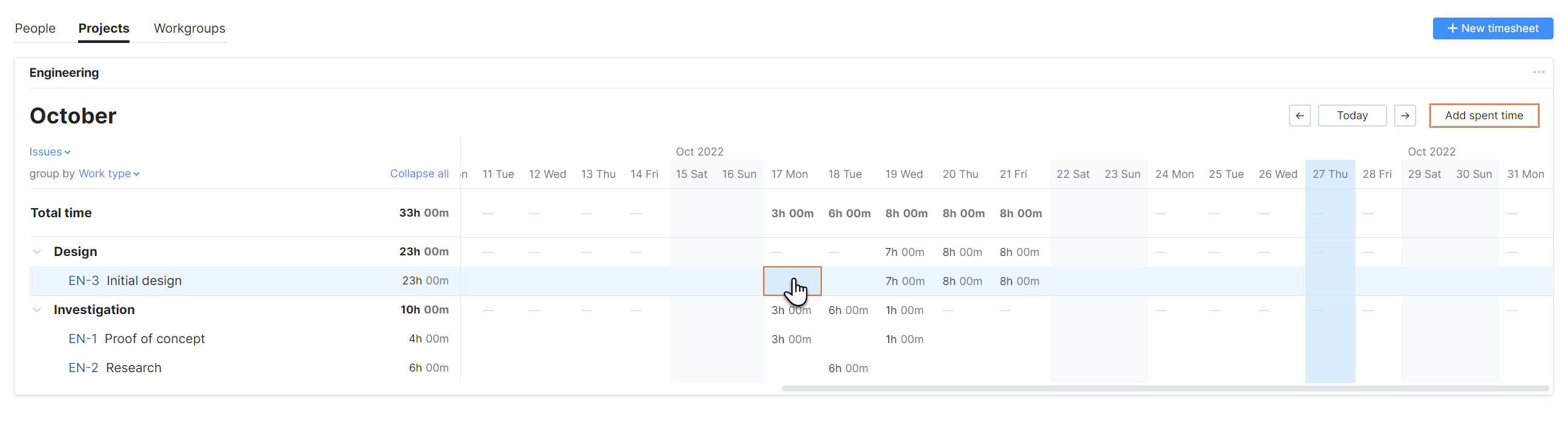Click the Today button
Screen dimensions: 1568x429
(1353, 115)
